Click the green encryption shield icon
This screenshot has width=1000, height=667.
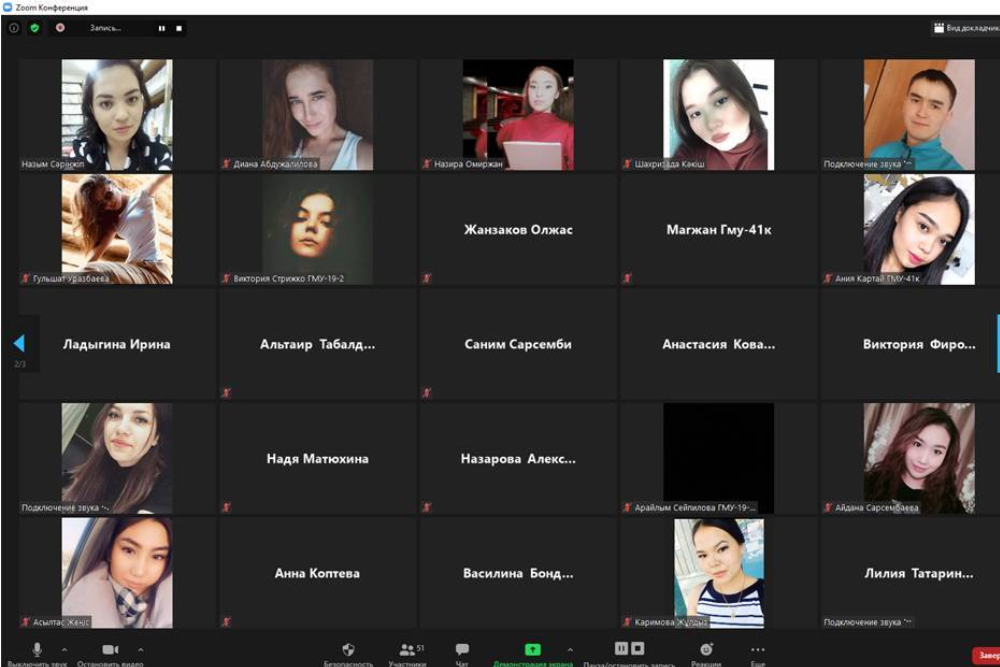[x=35, y=28]
